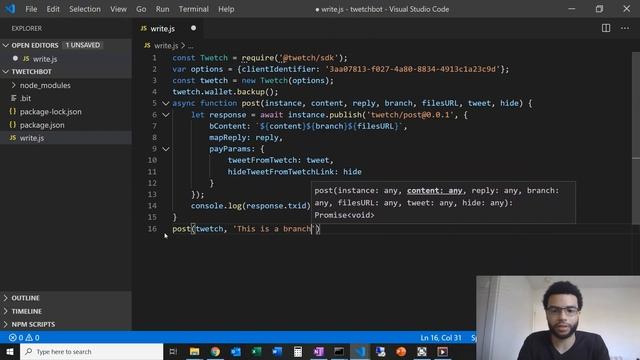
Task: Click console.log on line 14
Action: 216,206
